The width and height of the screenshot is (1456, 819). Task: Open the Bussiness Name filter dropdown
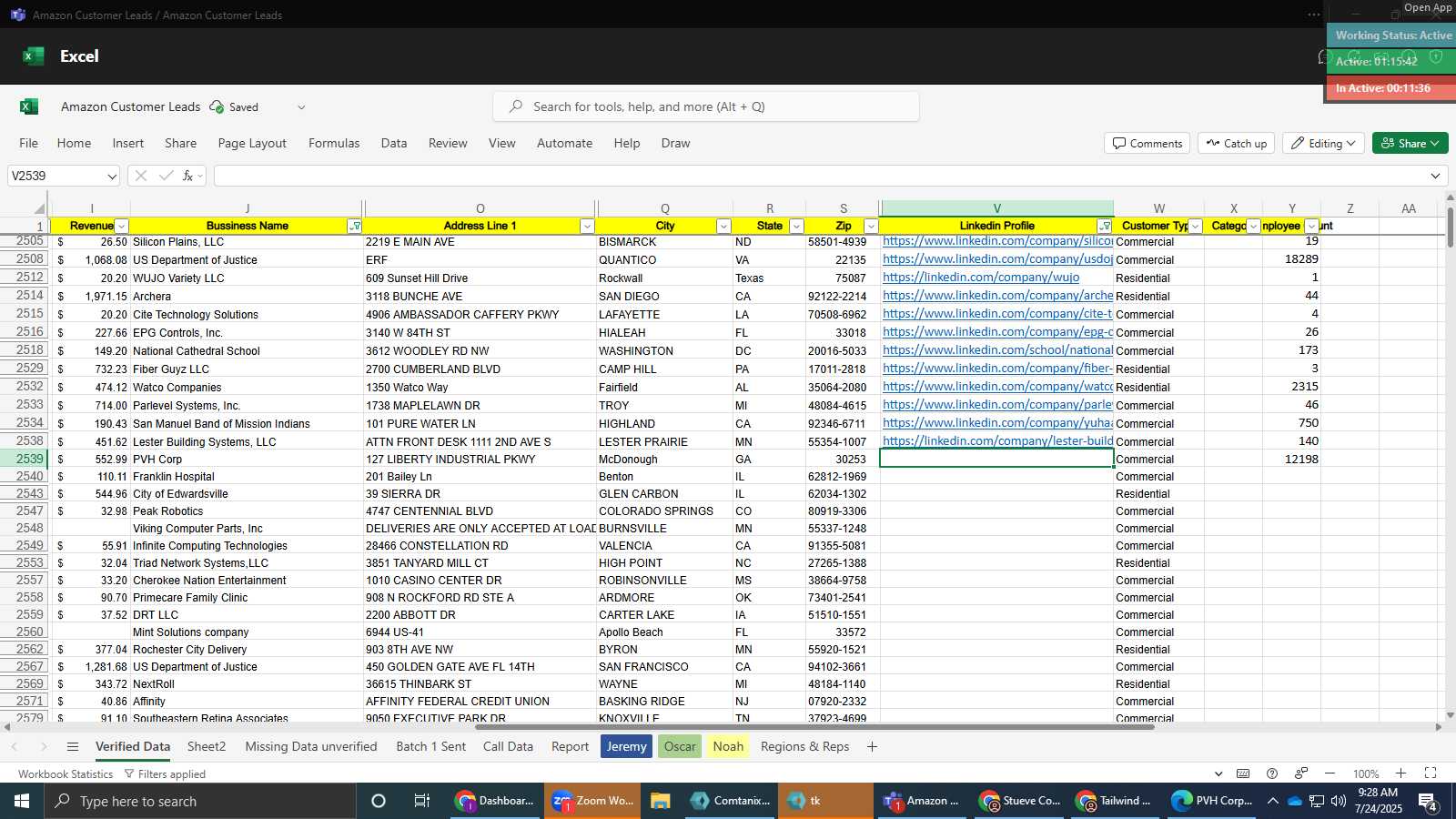[x=355, y=227]
